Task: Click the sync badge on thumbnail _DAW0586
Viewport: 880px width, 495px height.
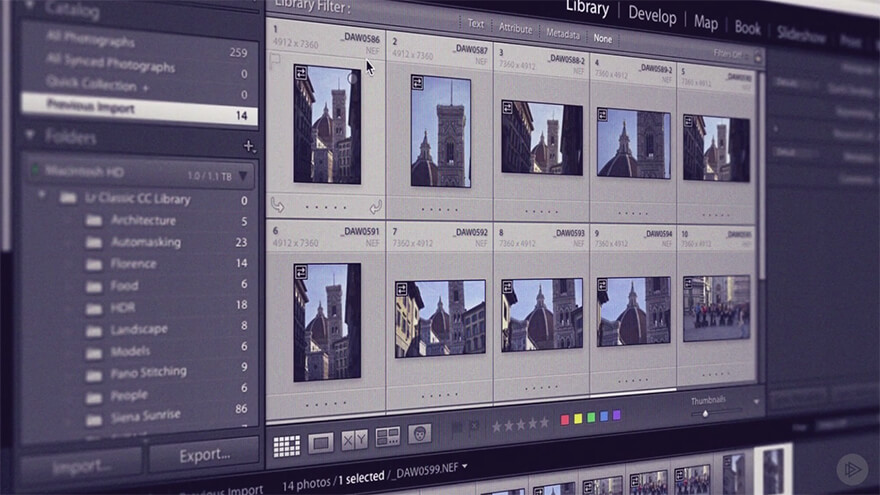Action: pos(301,72)
